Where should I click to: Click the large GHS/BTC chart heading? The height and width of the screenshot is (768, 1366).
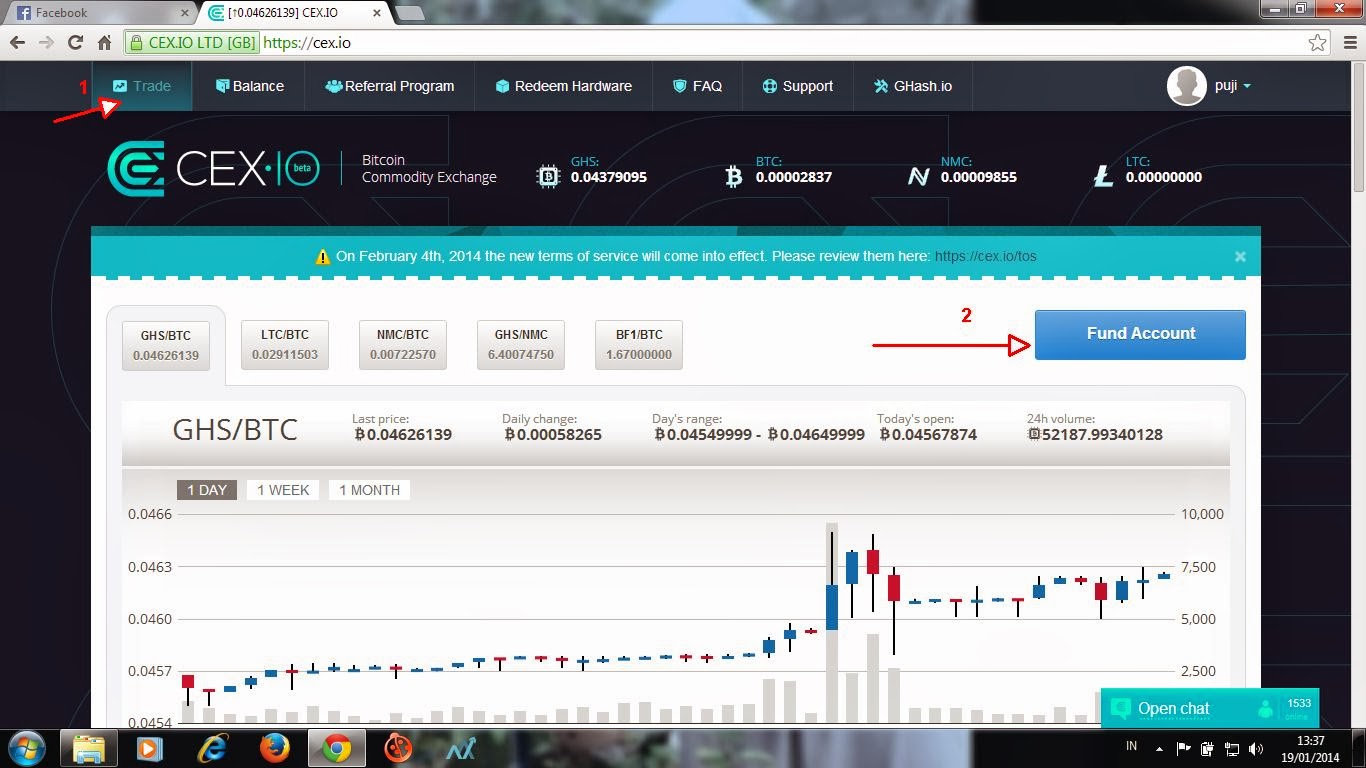click(235, 430)
